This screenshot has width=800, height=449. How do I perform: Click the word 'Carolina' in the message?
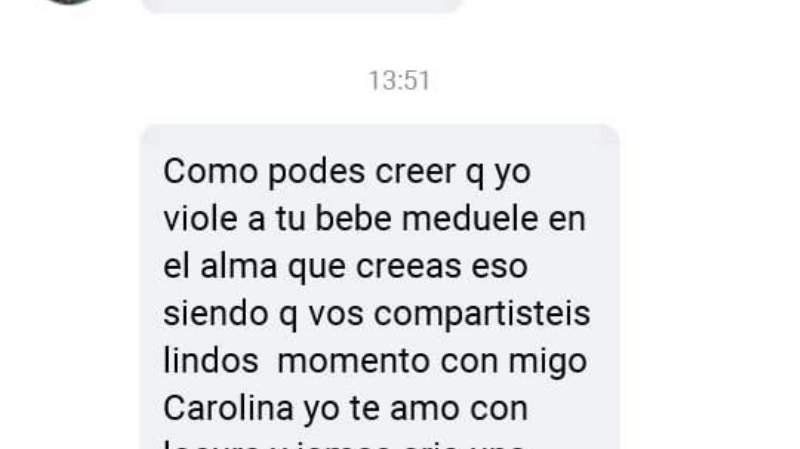[229, 408]
